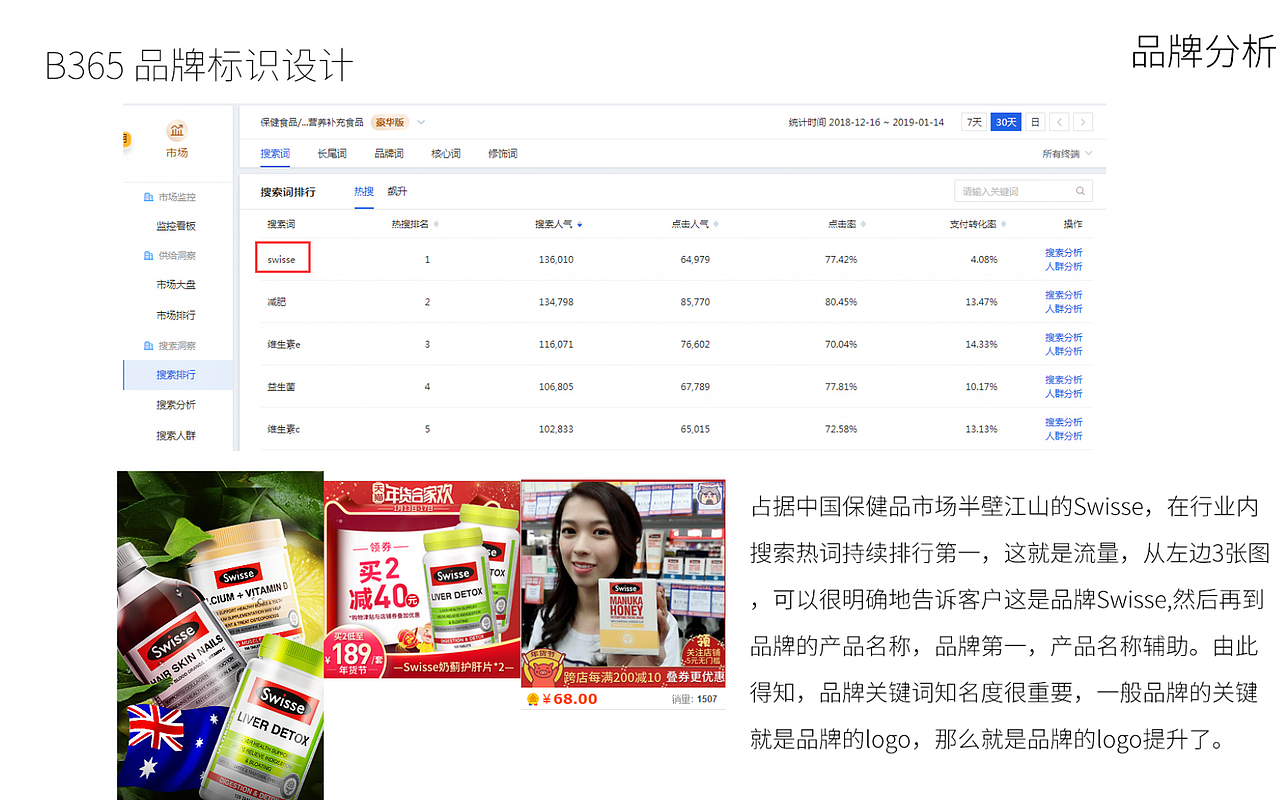Open the 所有终端 terminal dropdown
The image size is (1280, 800).
pos(1067,154)
